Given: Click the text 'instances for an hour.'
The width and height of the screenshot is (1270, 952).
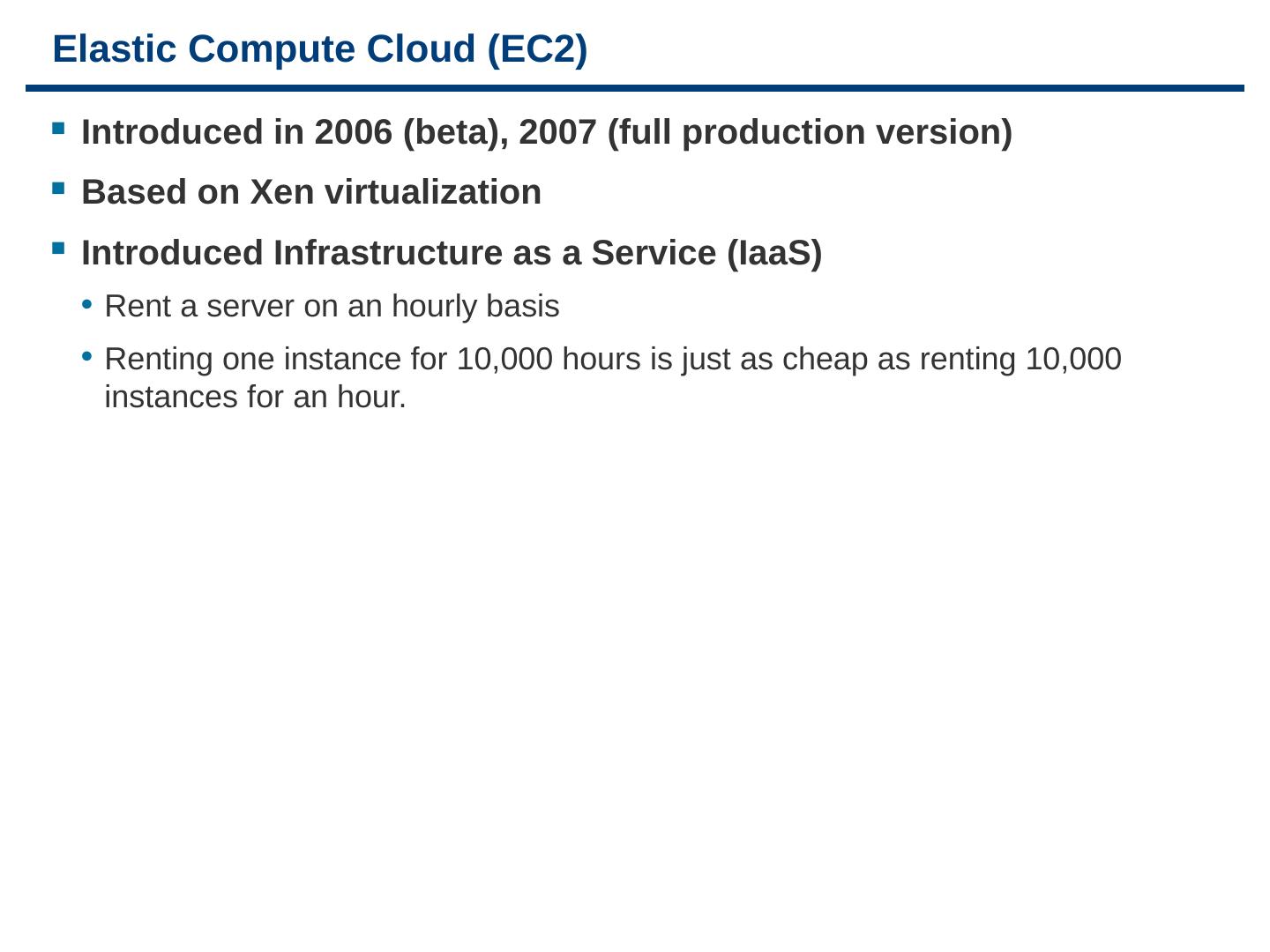Looking at the screenshot, I should click(x=255, y=398).
